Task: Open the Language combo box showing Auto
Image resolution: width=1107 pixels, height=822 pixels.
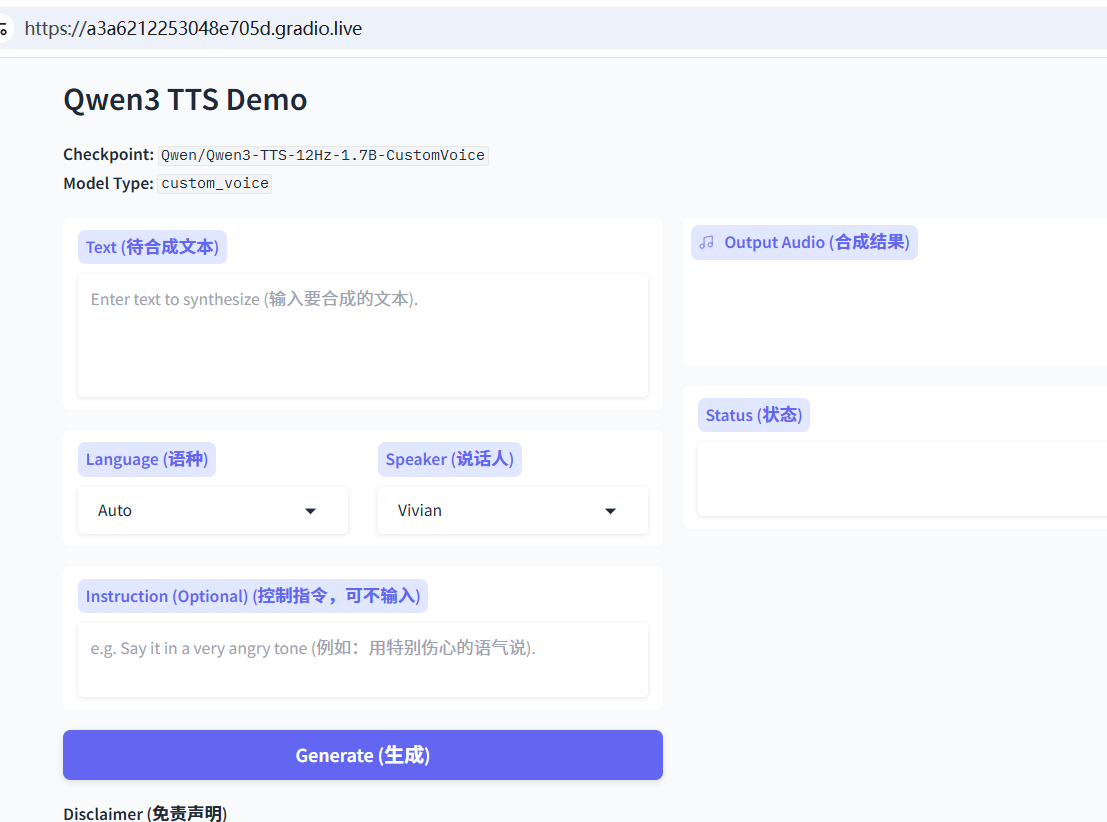Action: click(x=200, y=511)
